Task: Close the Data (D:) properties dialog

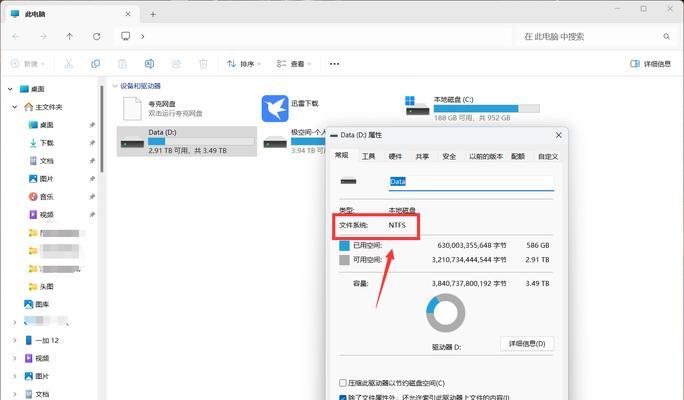Action: pyautogui.click(x=558, y=135)
